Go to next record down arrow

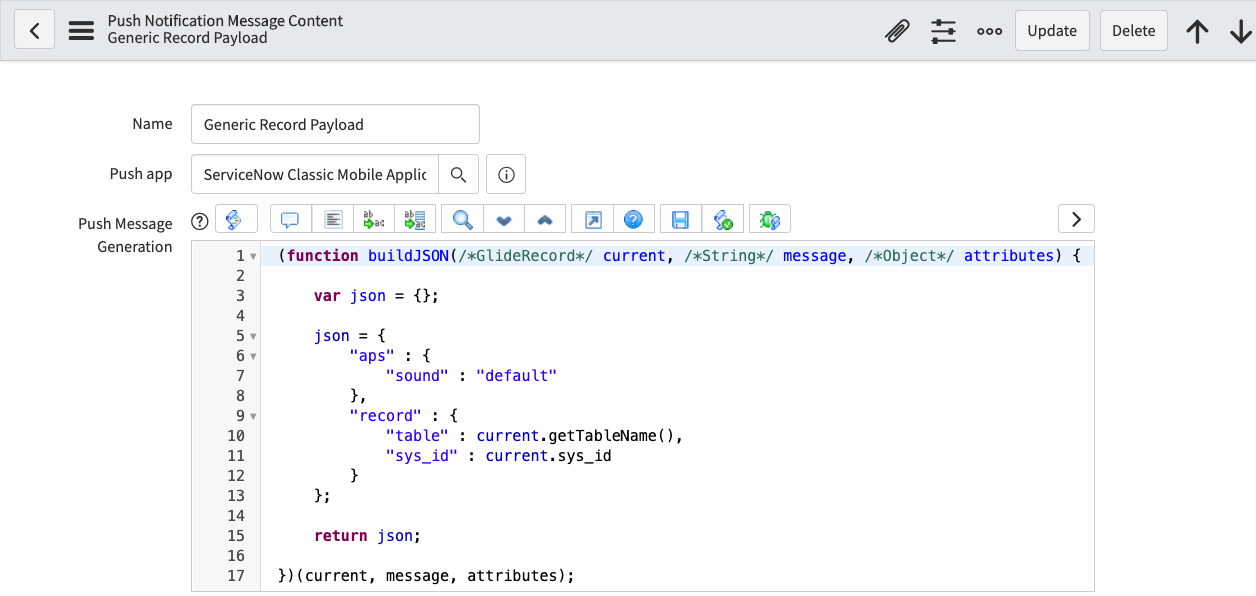tap(1240, 31)
